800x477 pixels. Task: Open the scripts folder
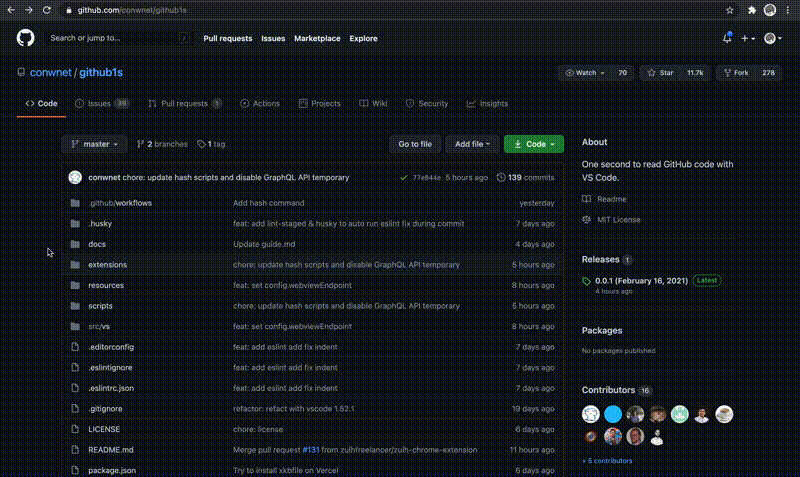point(100,306)
